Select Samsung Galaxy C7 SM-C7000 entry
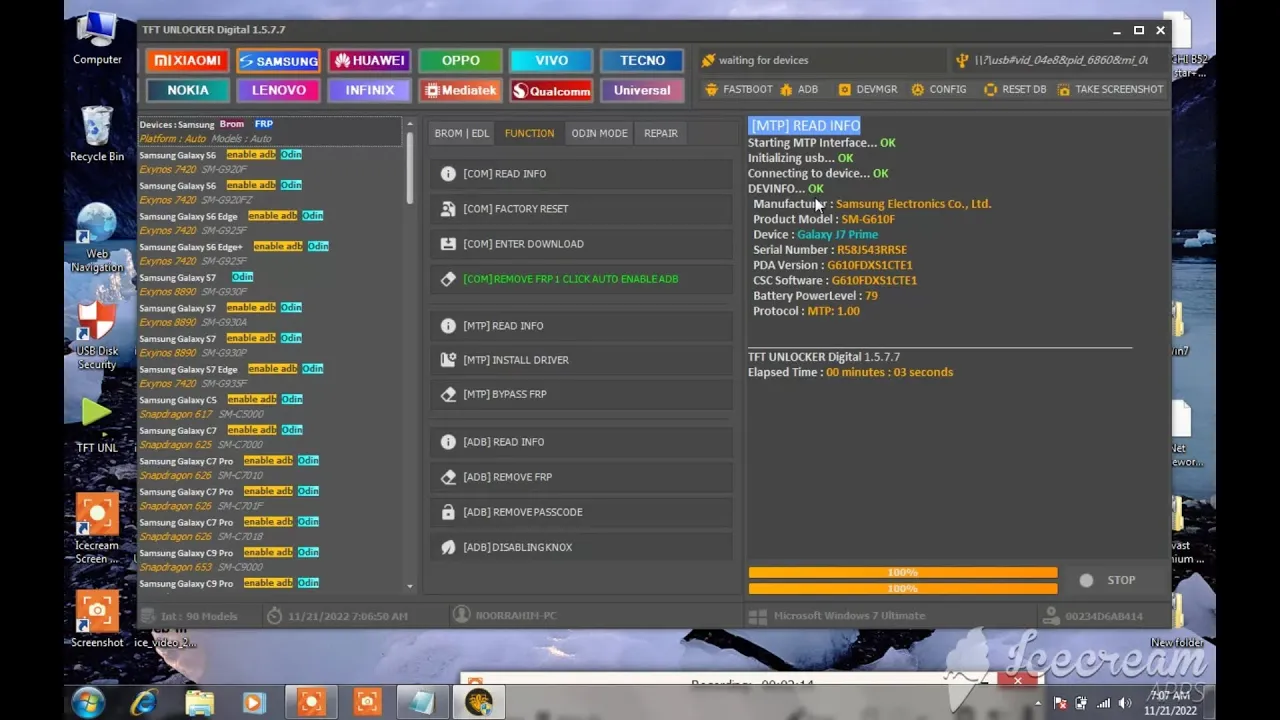The image size is (1280, 720). click(x=270, y=437)
